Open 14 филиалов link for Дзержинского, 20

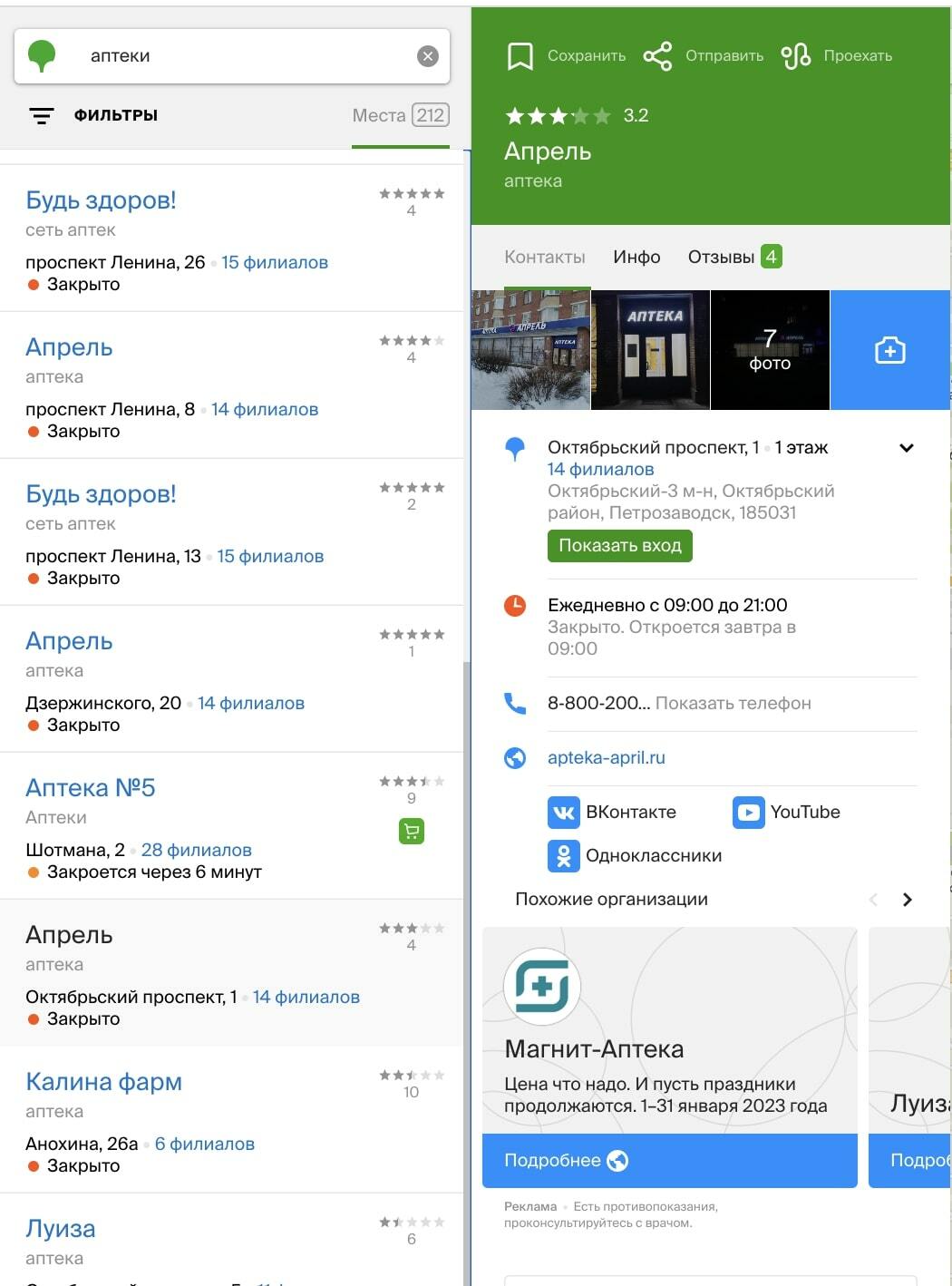251,703
